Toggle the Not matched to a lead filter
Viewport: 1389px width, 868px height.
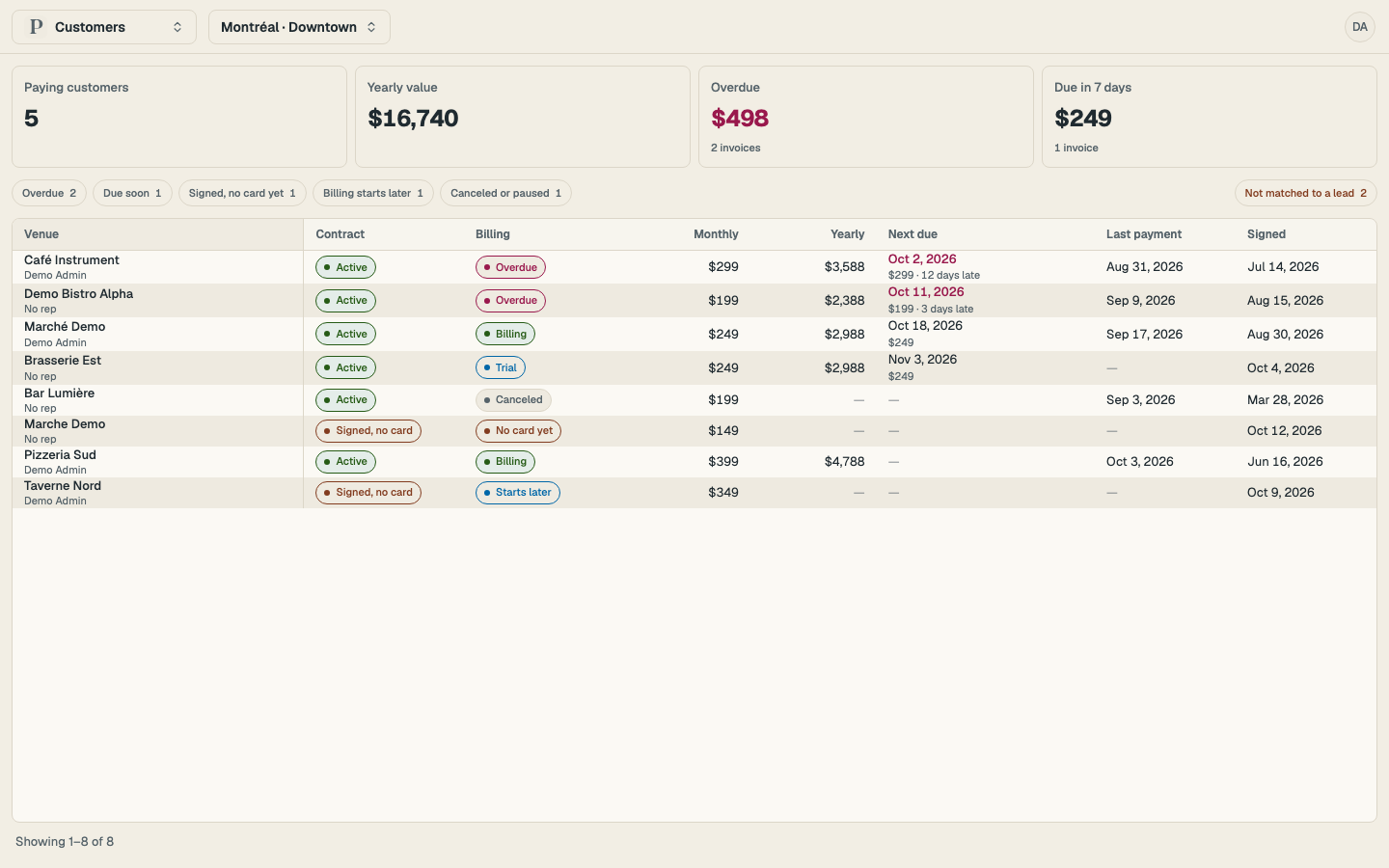click(1305, 193)
